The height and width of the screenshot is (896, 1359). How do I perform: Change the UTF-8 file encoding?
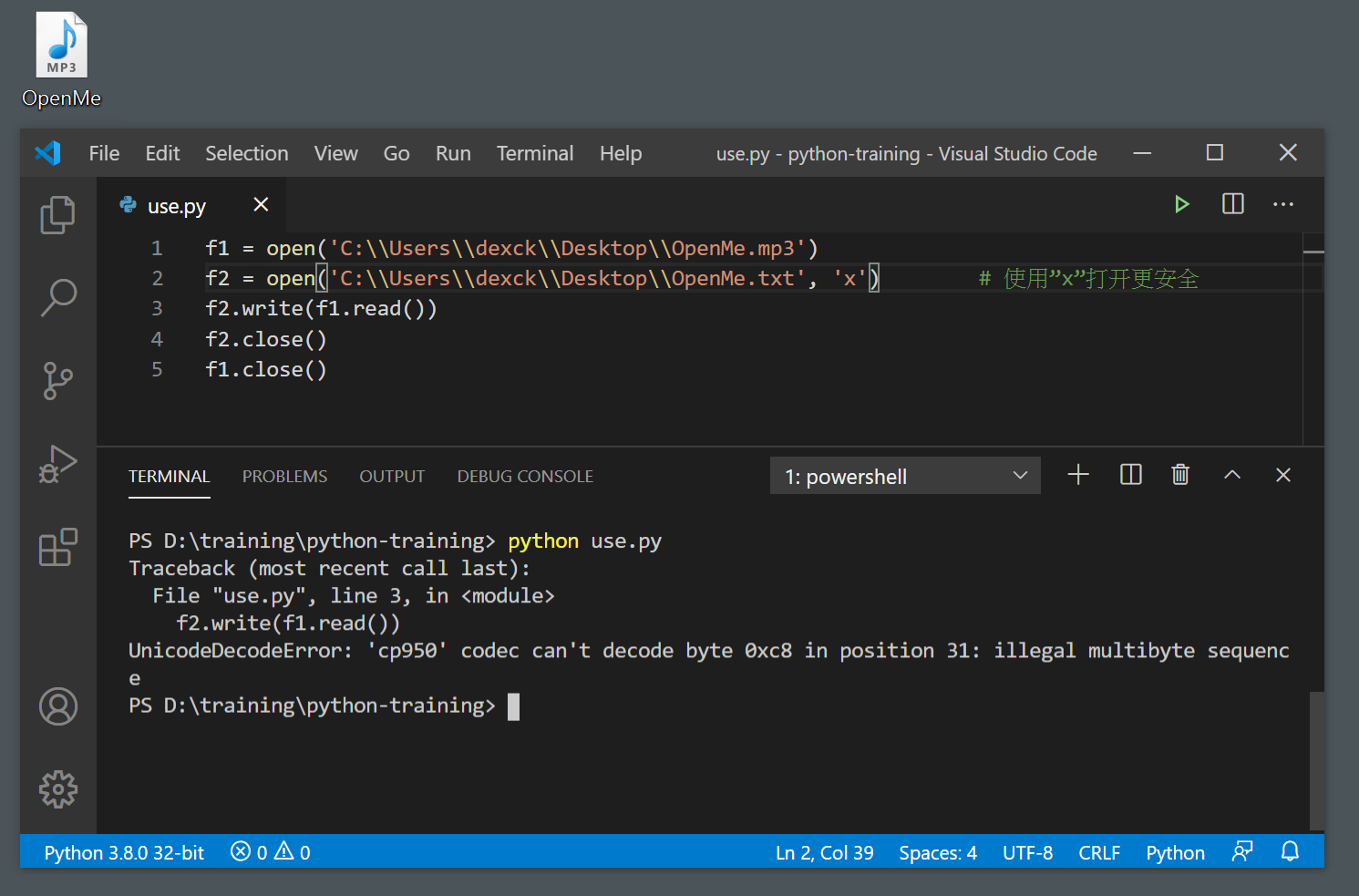pos(1027,852)
